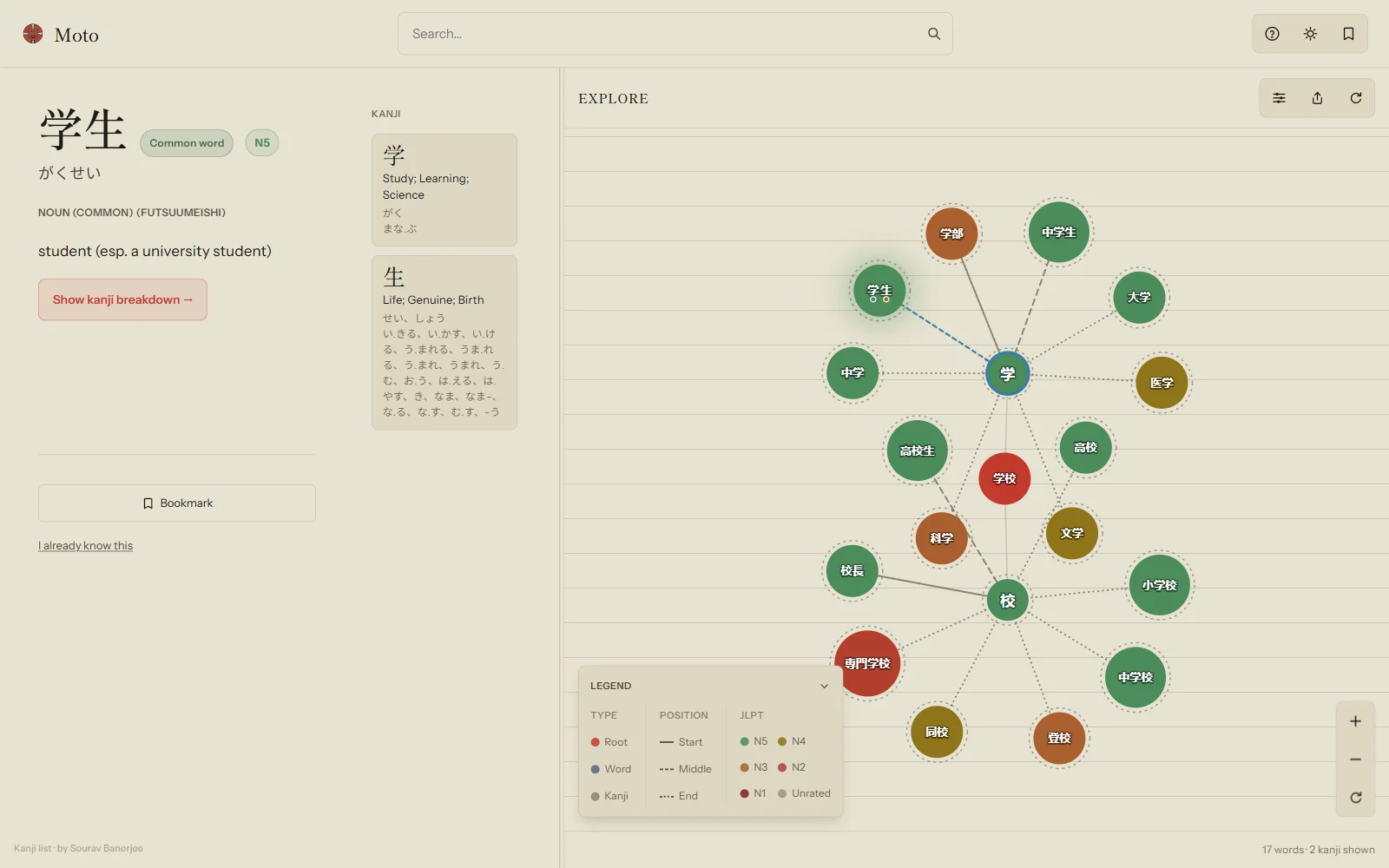
Task: Click the Bookmark button
Action: pos(177,503)
